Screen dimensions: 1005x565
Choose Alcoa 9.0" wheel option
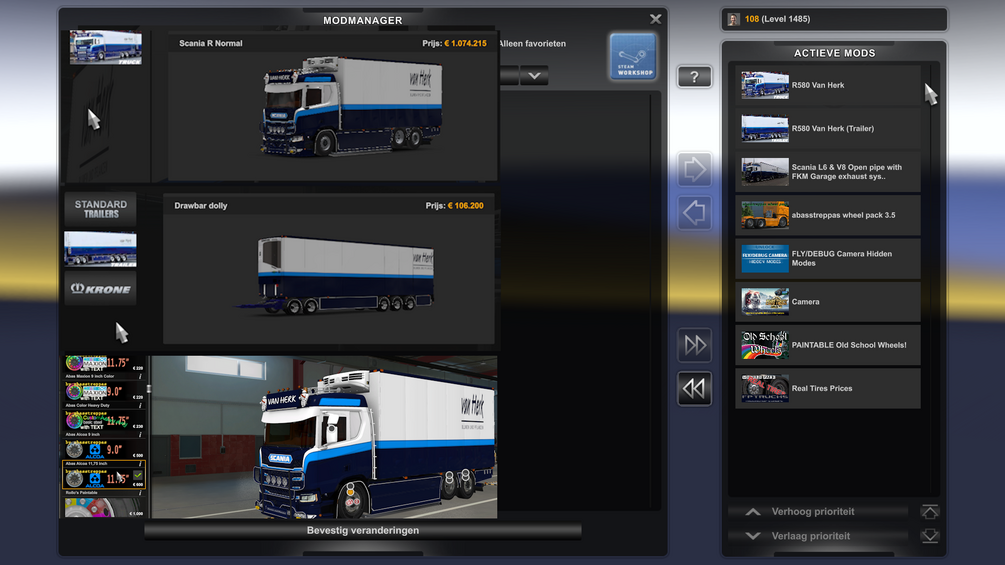[104, 450]
